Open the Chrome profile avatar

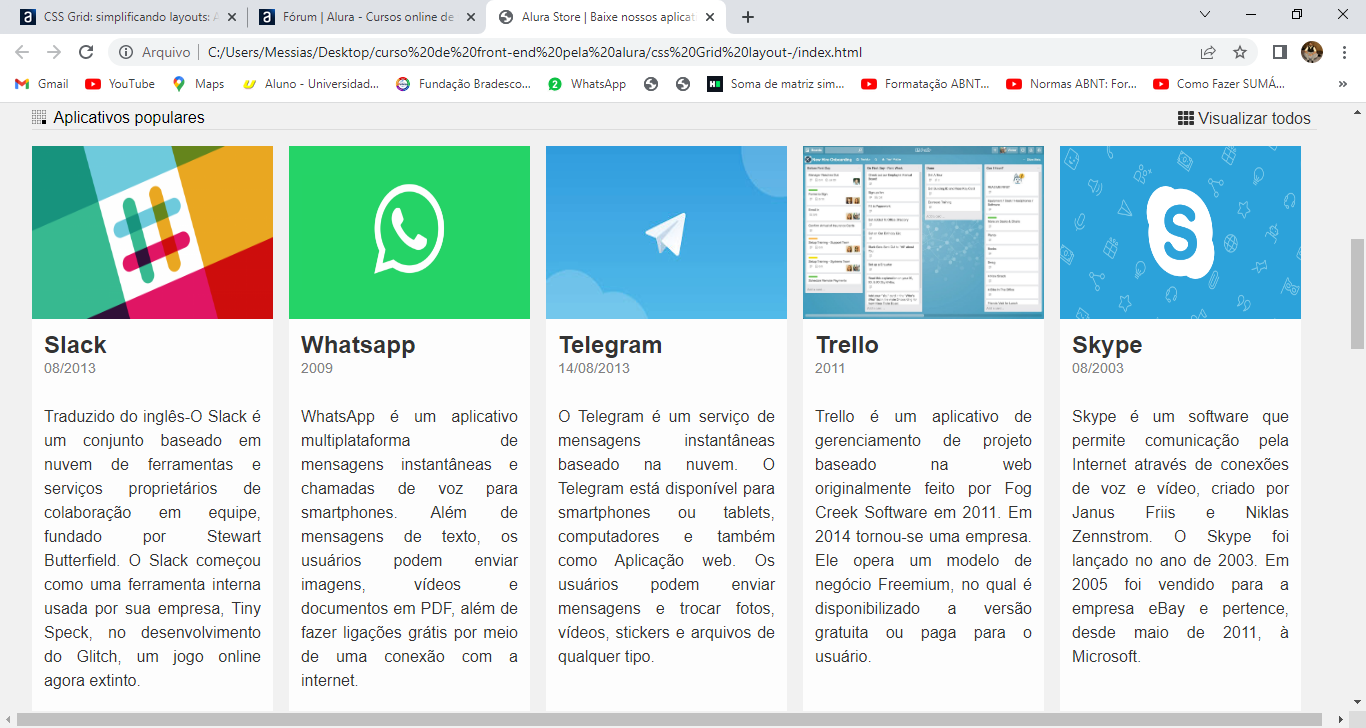point(1312,52)
